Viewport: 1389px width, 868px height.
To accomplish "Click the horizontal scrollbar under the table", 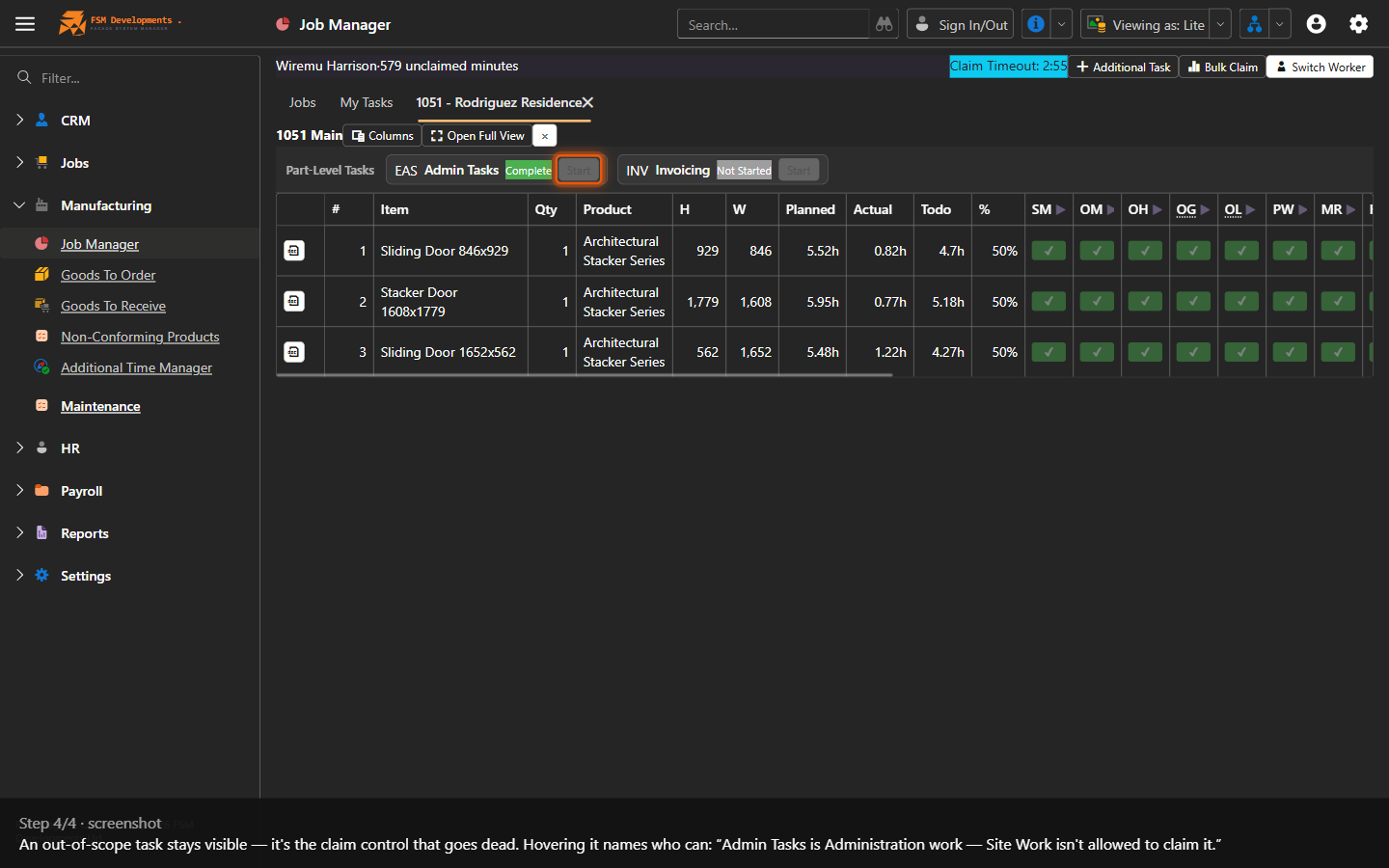I will pyautogui.click(x=585, y=375).
